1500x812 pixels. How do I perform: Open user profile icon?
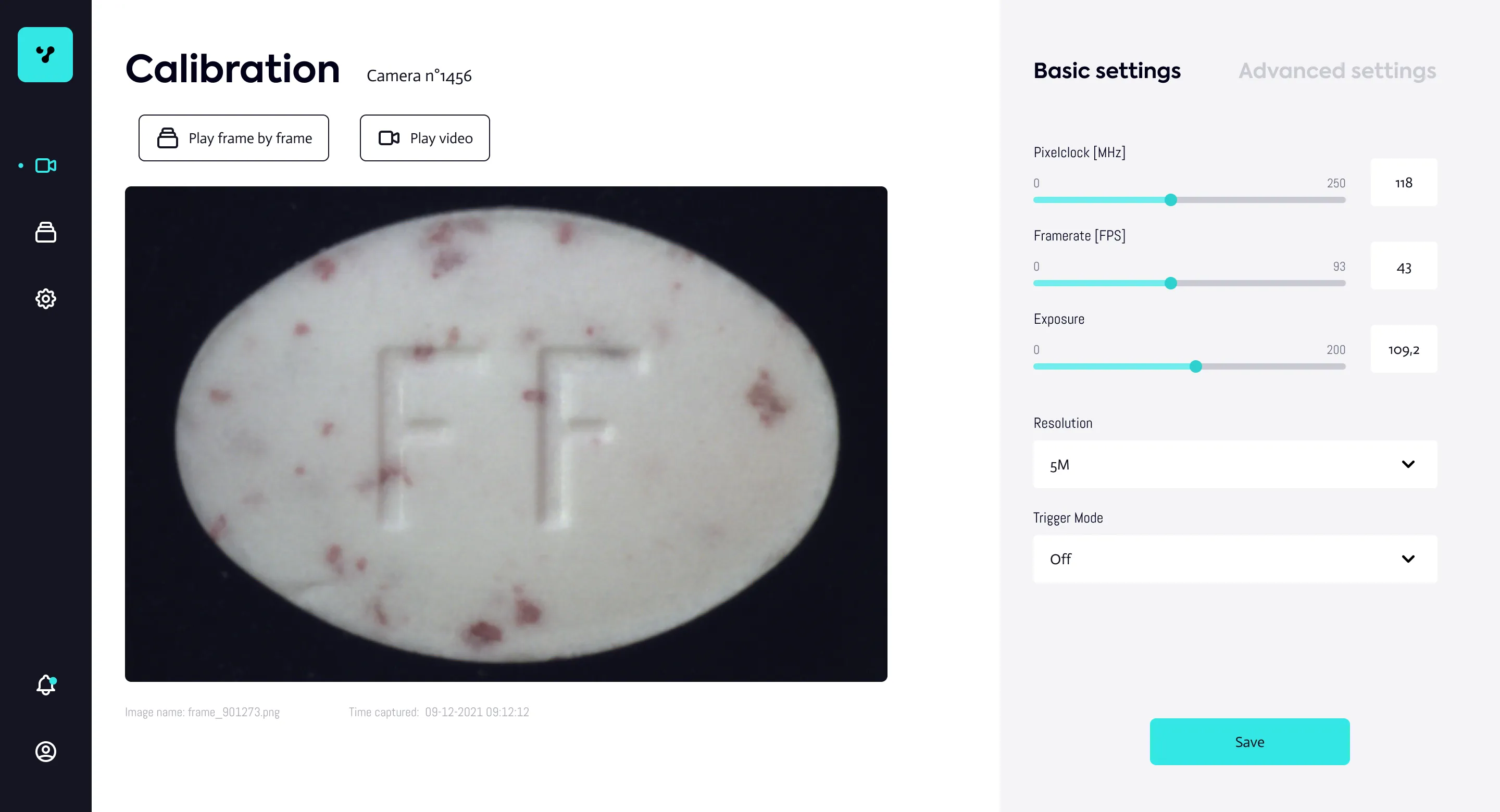[45, 752]
